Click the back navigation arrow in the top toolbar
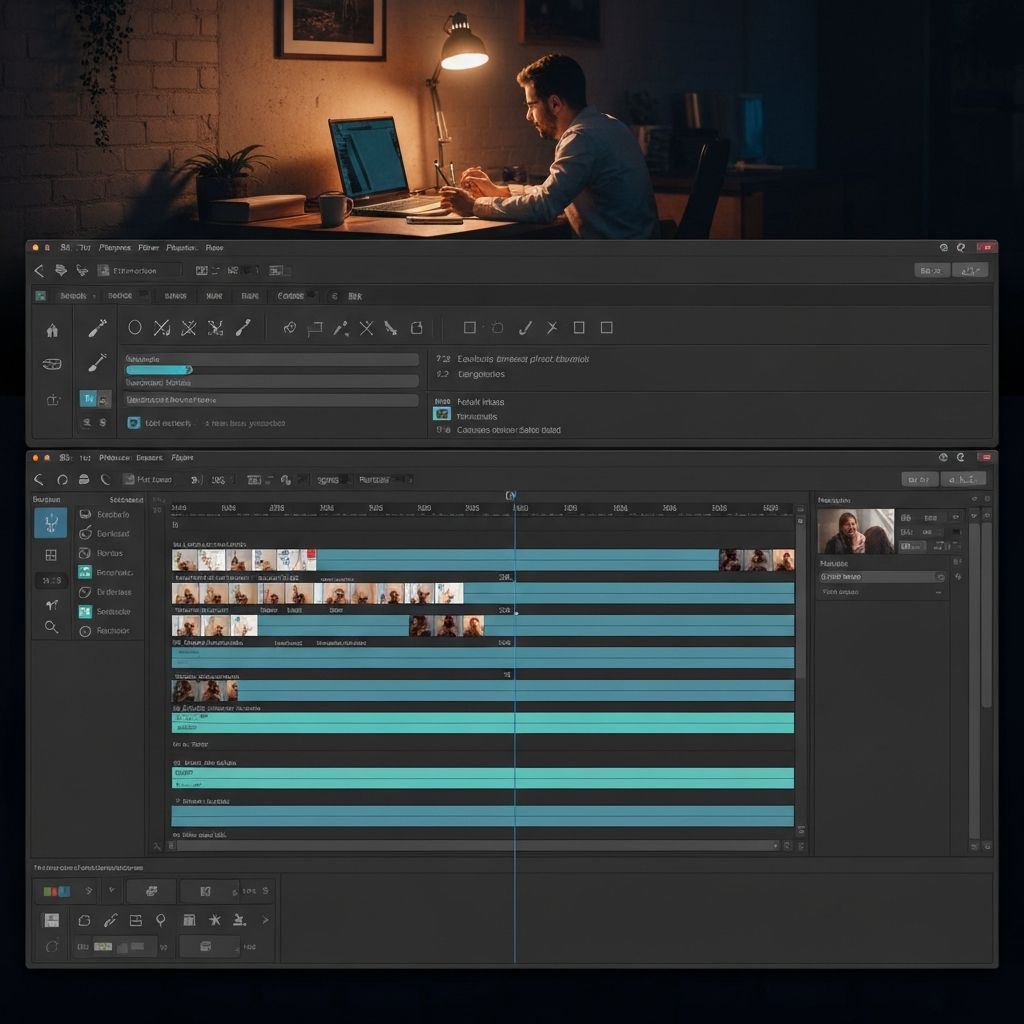The image size is (1024, 1024). [x=37, y=269]
